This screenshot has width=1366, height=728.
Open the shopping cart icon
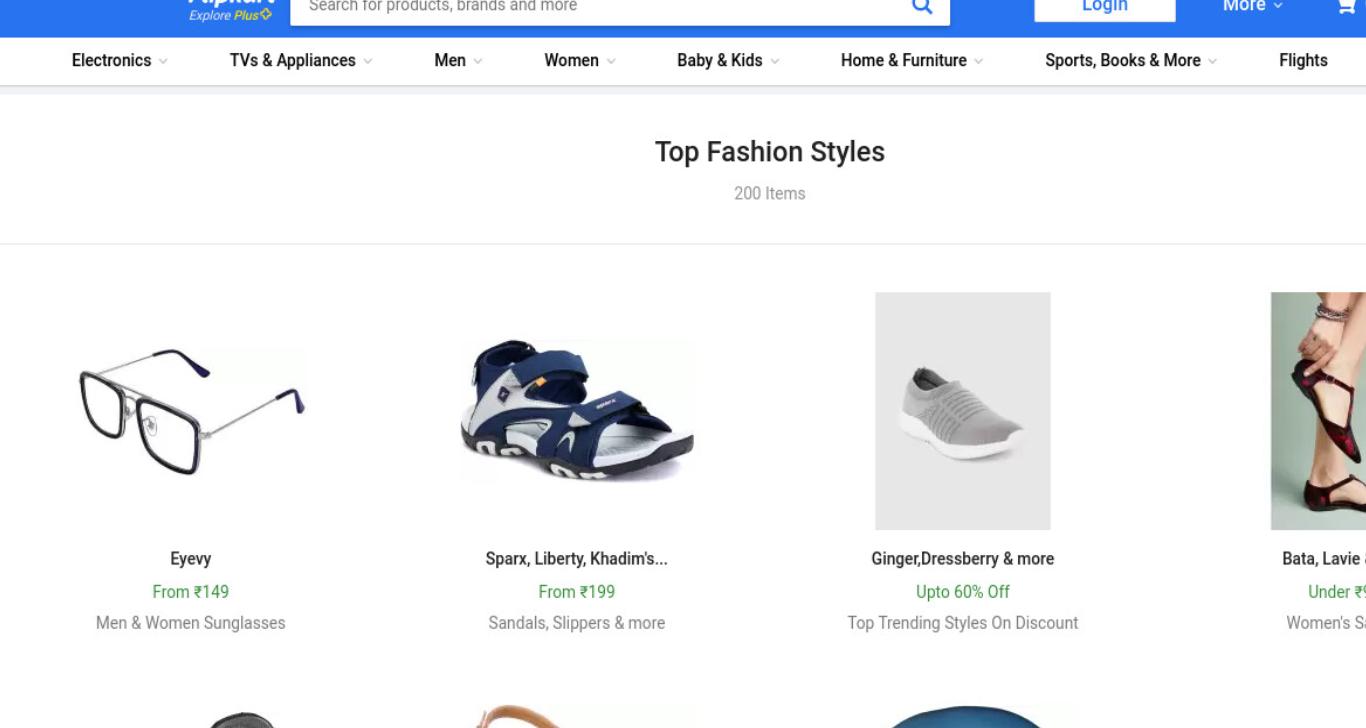coord(1348,6)
